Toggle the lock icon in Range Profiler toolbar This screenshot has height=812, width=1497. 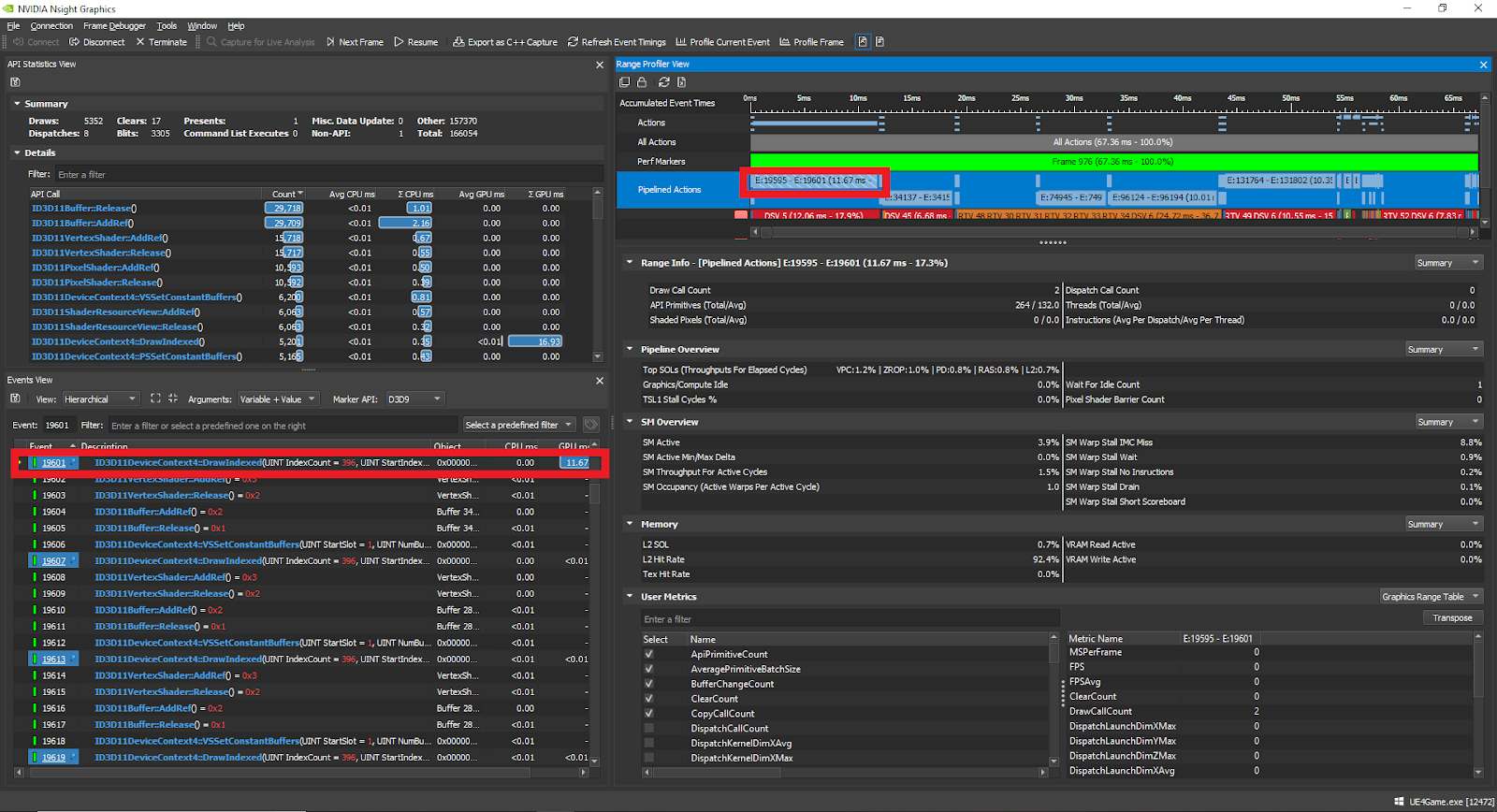[642, 82]
